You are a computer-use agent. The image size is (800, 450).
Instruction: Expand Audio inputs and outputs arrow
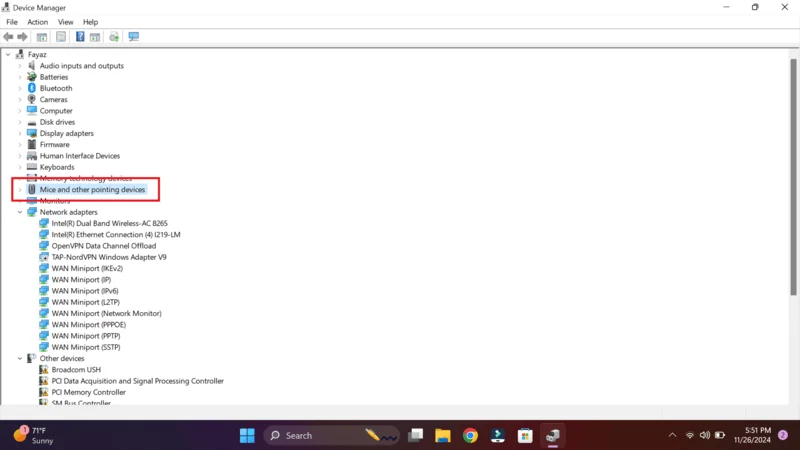coord(20,66)
